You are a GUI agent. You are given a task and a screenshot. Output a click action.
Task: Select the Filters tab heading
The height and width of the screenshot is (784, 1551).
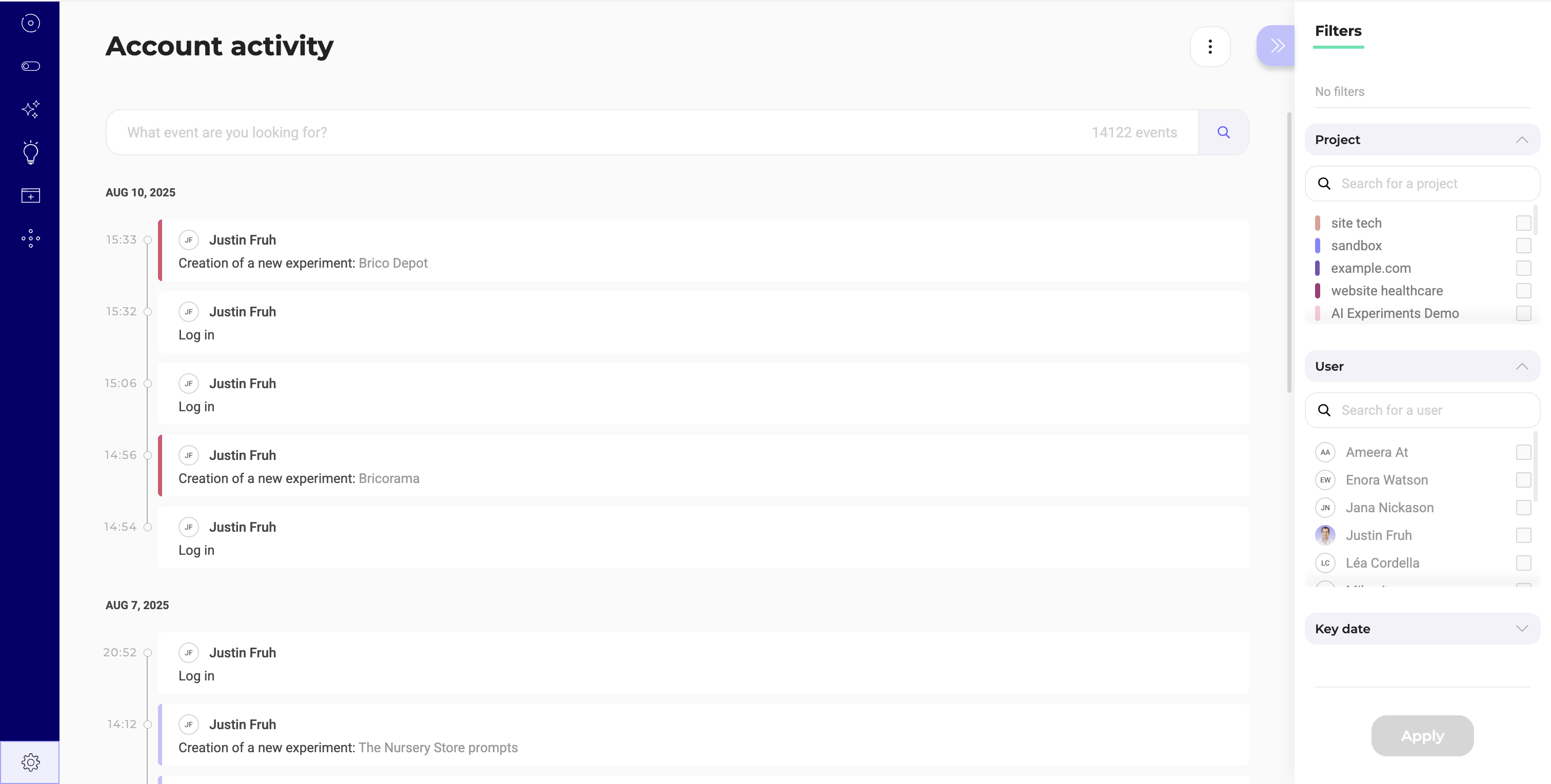coord(1337,31)
